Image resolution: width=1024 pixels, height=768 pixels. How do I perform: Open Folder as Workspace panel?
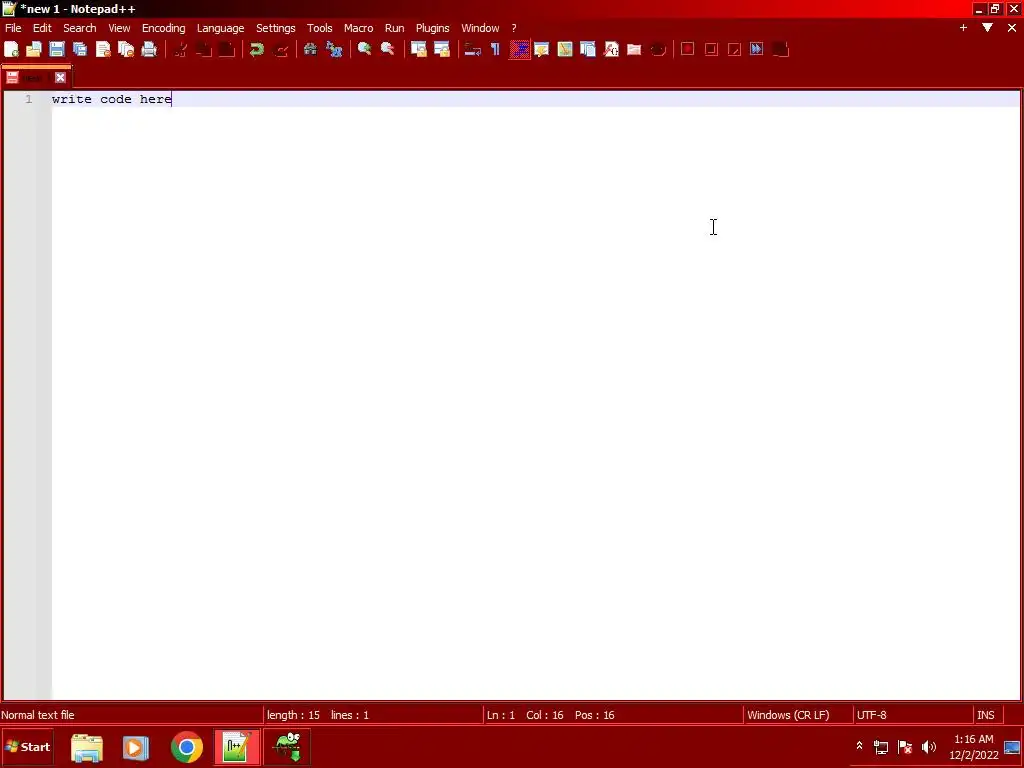(x=634, y=49)
